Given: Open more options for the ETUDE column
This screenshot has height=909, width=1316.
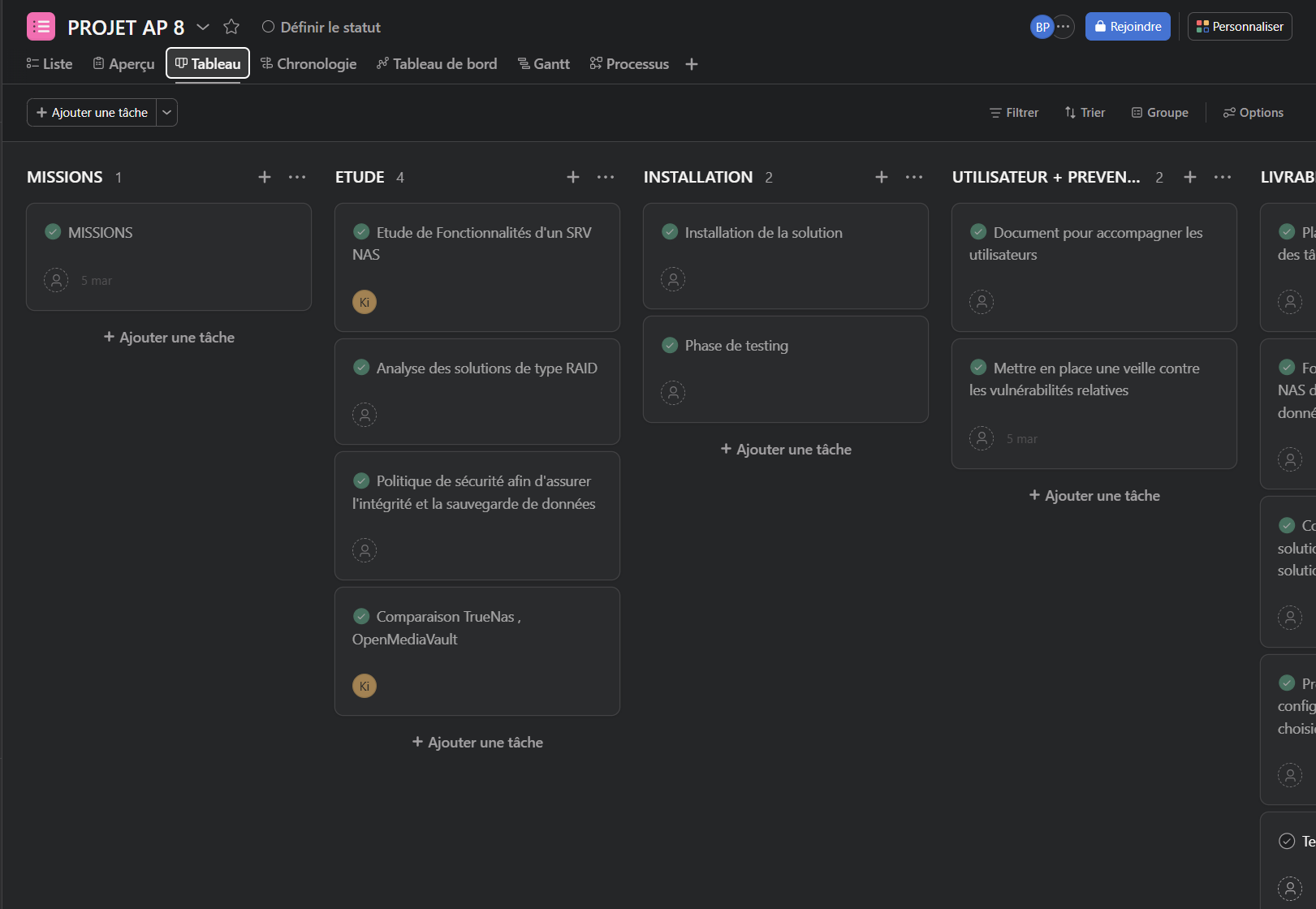Looking at the screenshot, I should [x=606, y=177].
